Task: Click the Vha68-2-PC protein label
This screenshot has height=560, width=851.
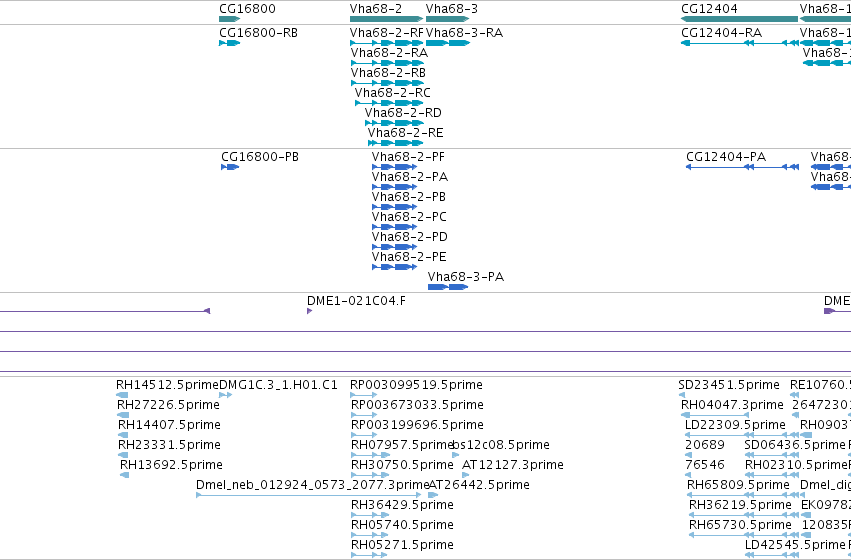Action: point(409,217)
